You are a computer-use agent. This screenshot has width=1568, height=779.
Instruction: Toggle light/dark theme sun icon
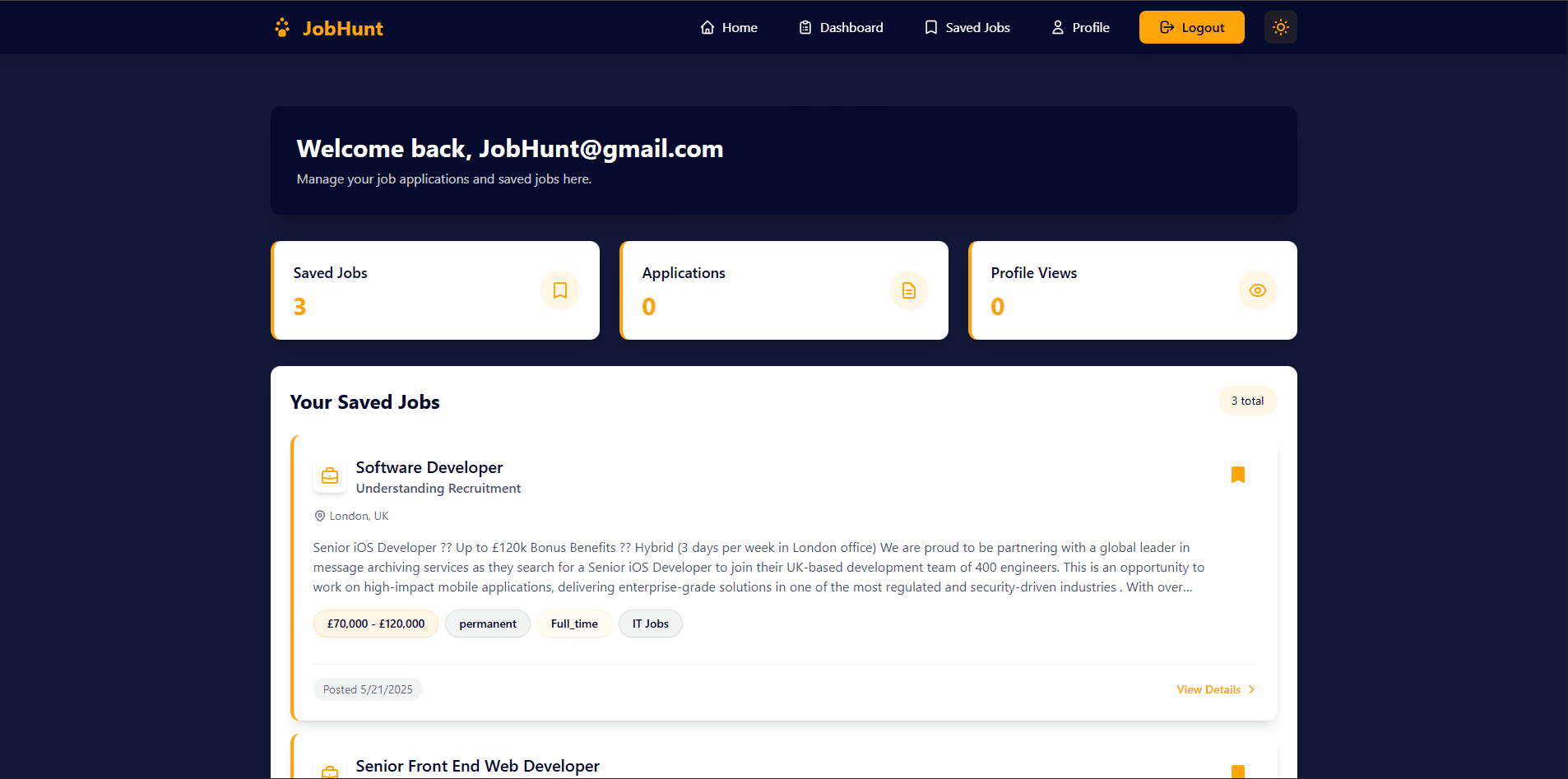pos(1280,27)
